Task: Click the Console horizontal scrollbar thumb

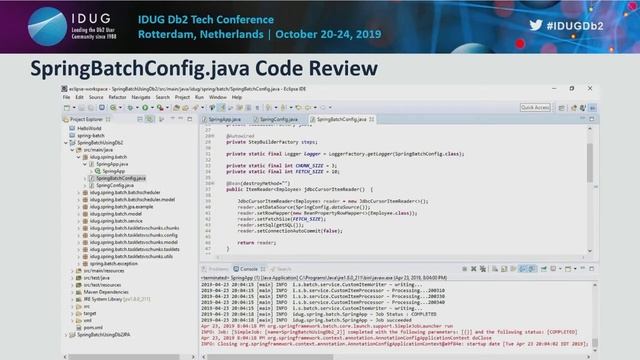Action: 270,357
